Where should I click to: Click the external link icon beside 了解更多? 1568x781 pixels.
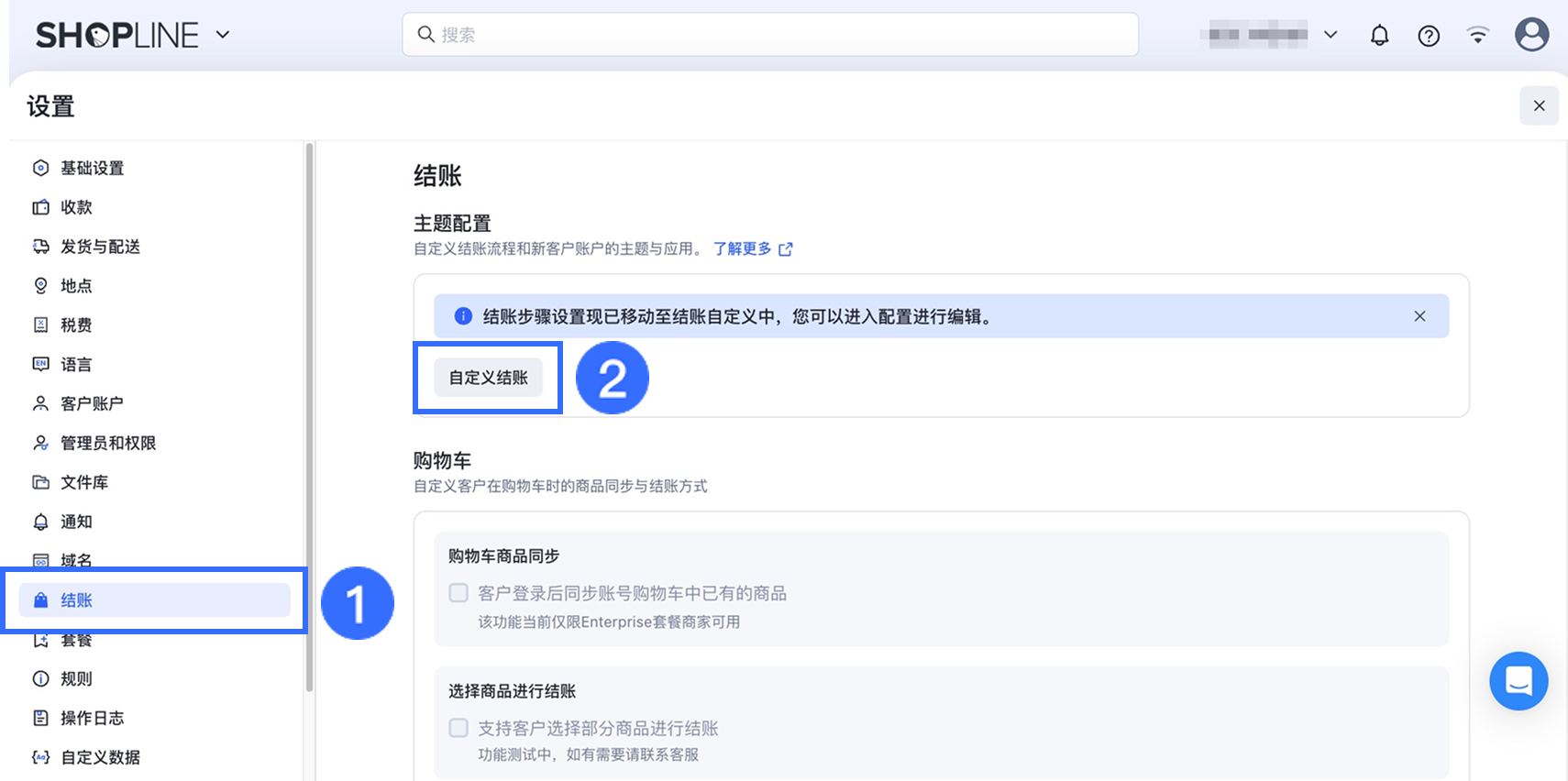coord(786,249)
